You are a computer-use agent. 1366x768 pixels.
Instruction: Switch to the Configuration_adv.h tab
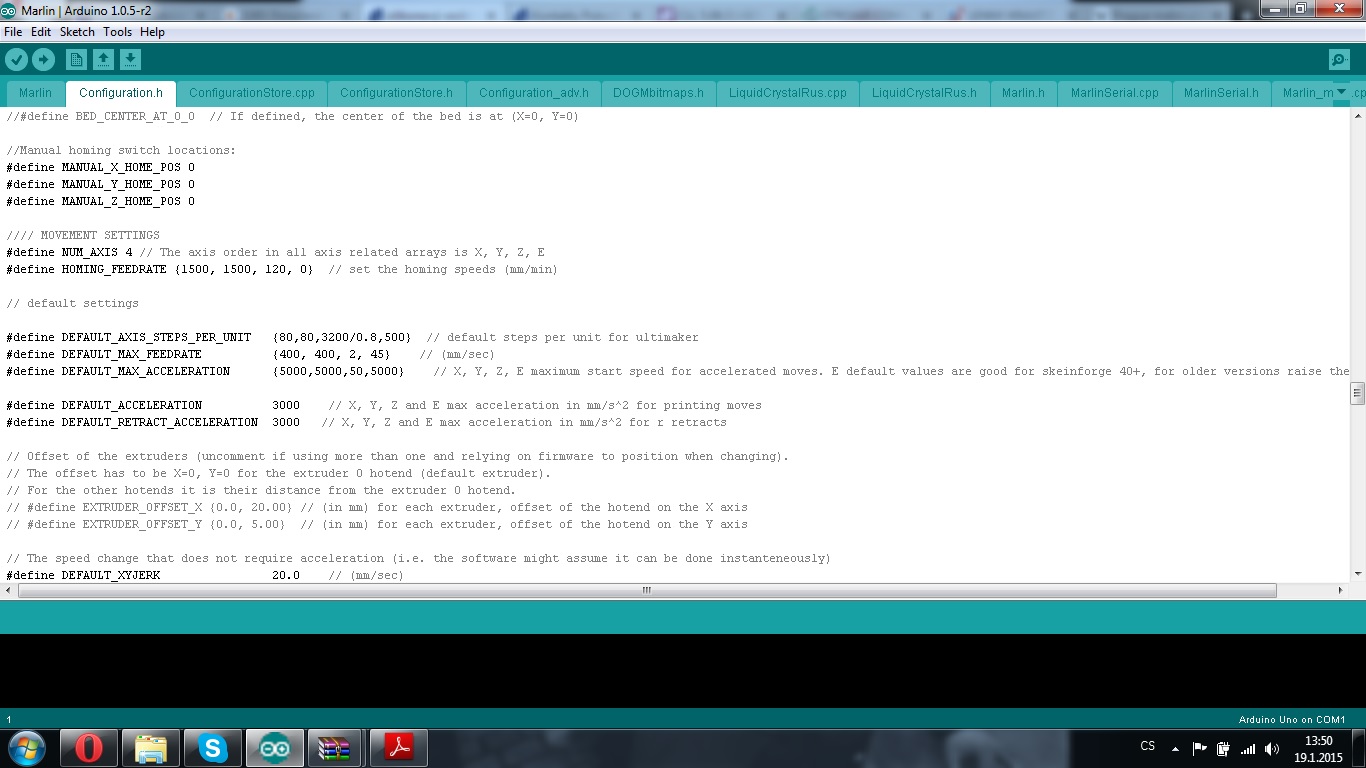533,93
